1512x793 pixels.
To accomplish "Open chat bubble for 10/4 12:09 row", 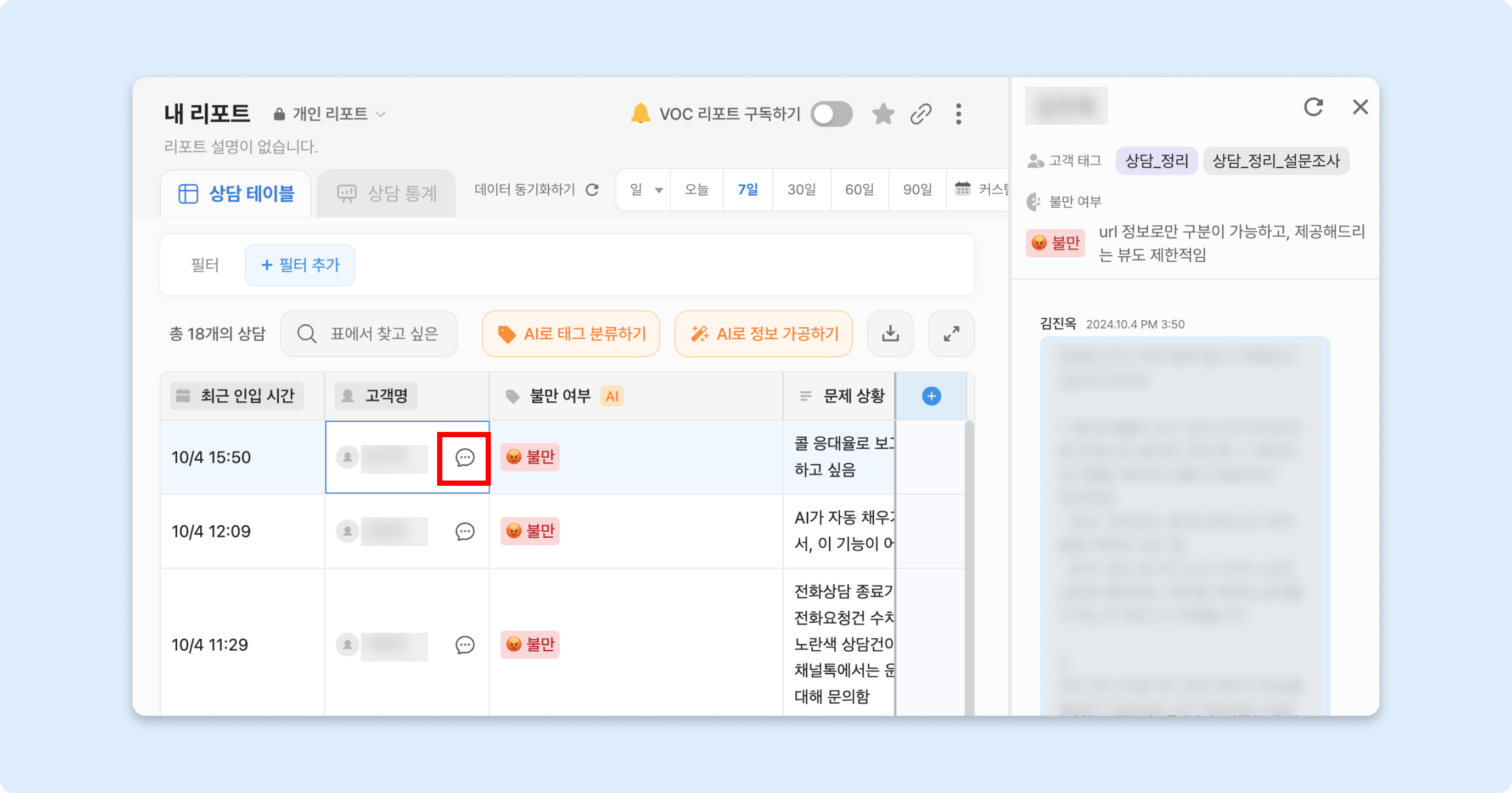I will coord(465,531).
